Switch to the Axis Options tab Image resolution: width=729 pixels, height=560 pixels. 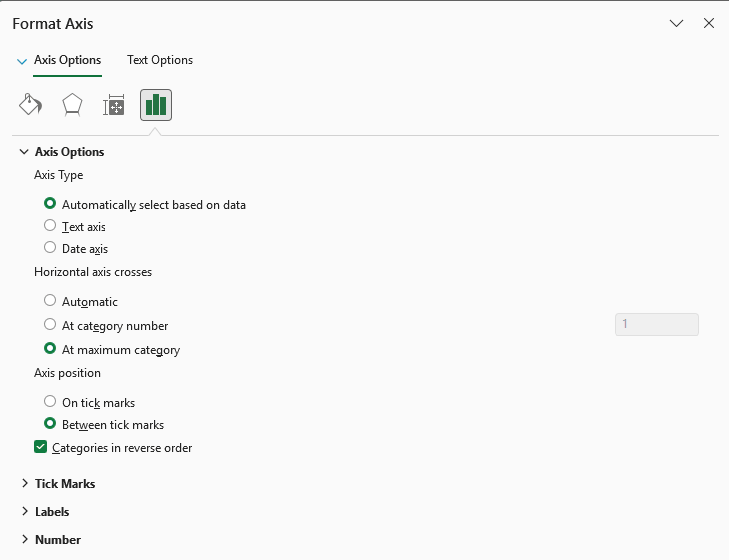(67, 60)
